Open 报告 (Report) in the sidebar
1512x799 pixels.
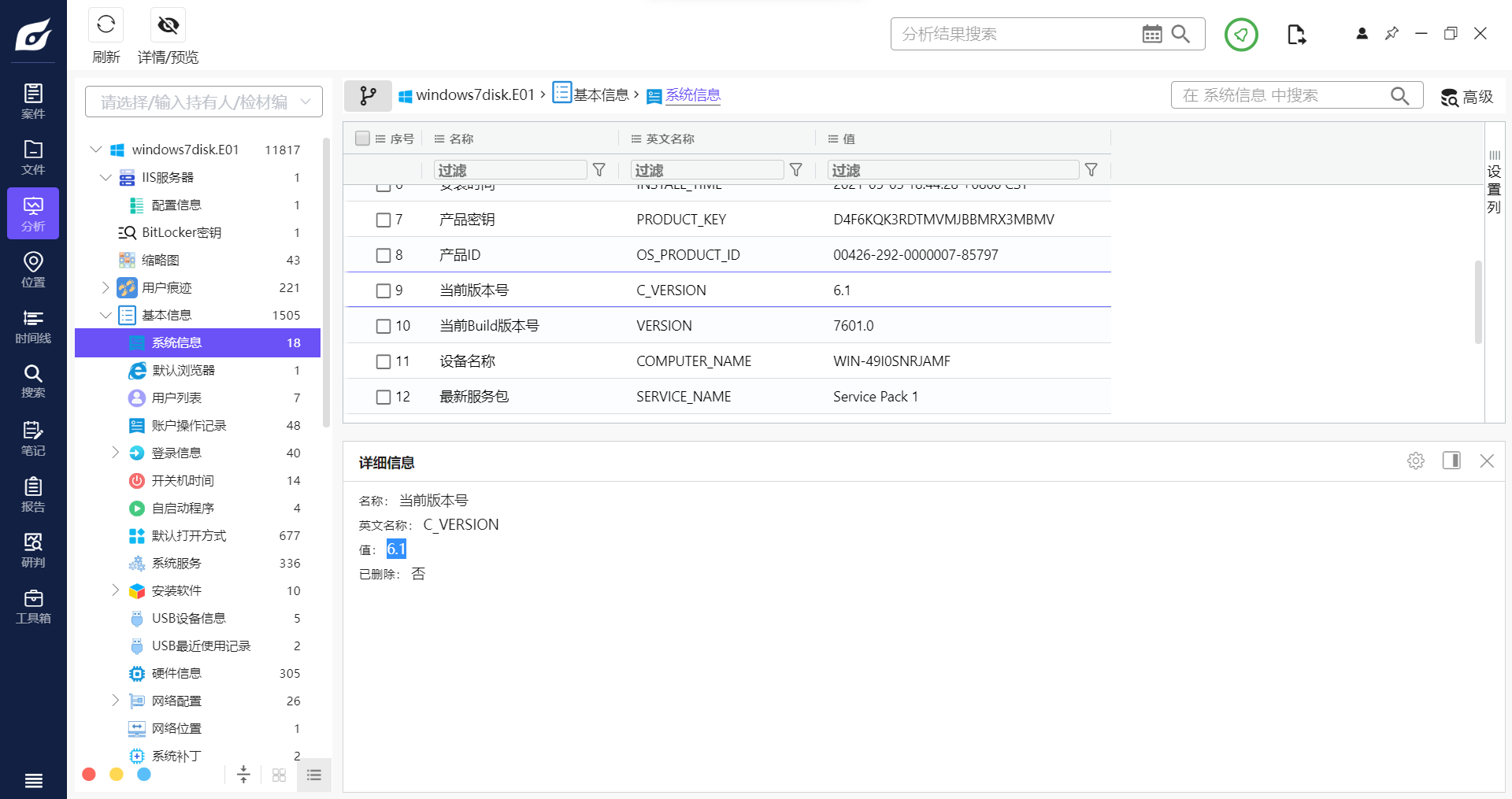(33, 494)
